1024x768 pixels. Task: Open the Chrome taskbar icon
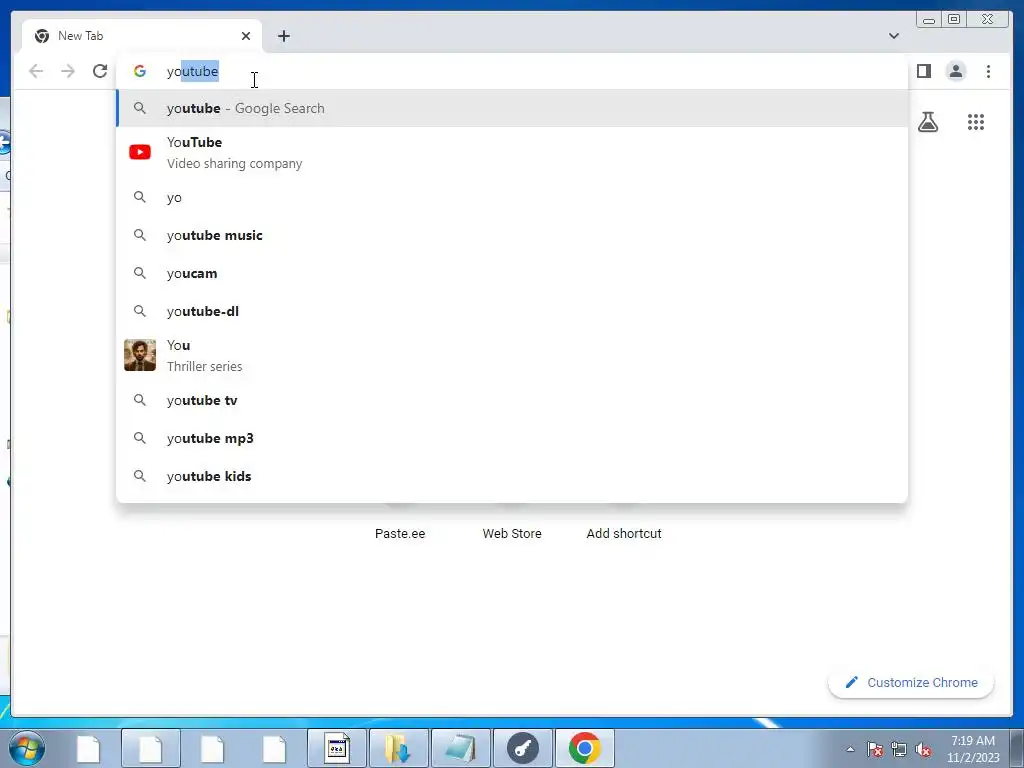(x=584, y=748)
